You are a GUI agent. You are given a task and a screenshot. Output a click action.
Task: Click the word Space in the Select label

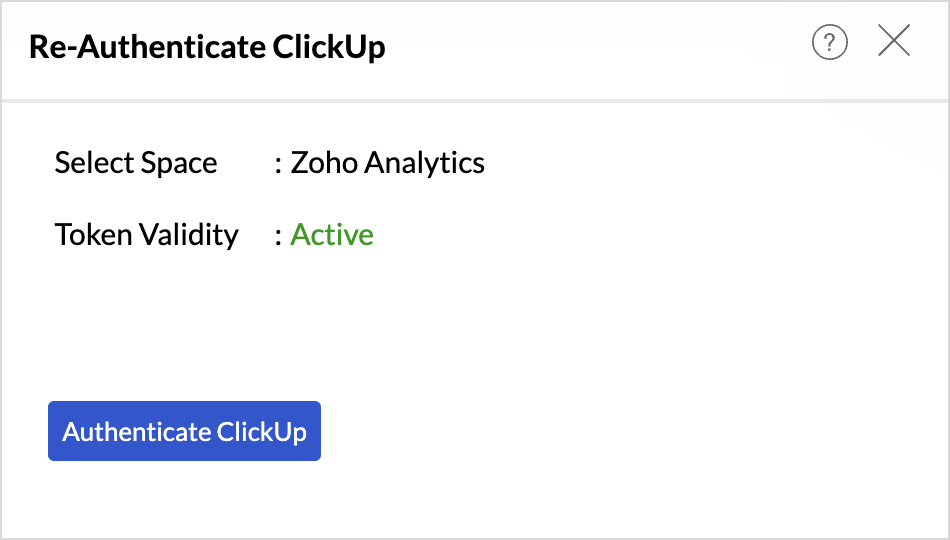179,163
